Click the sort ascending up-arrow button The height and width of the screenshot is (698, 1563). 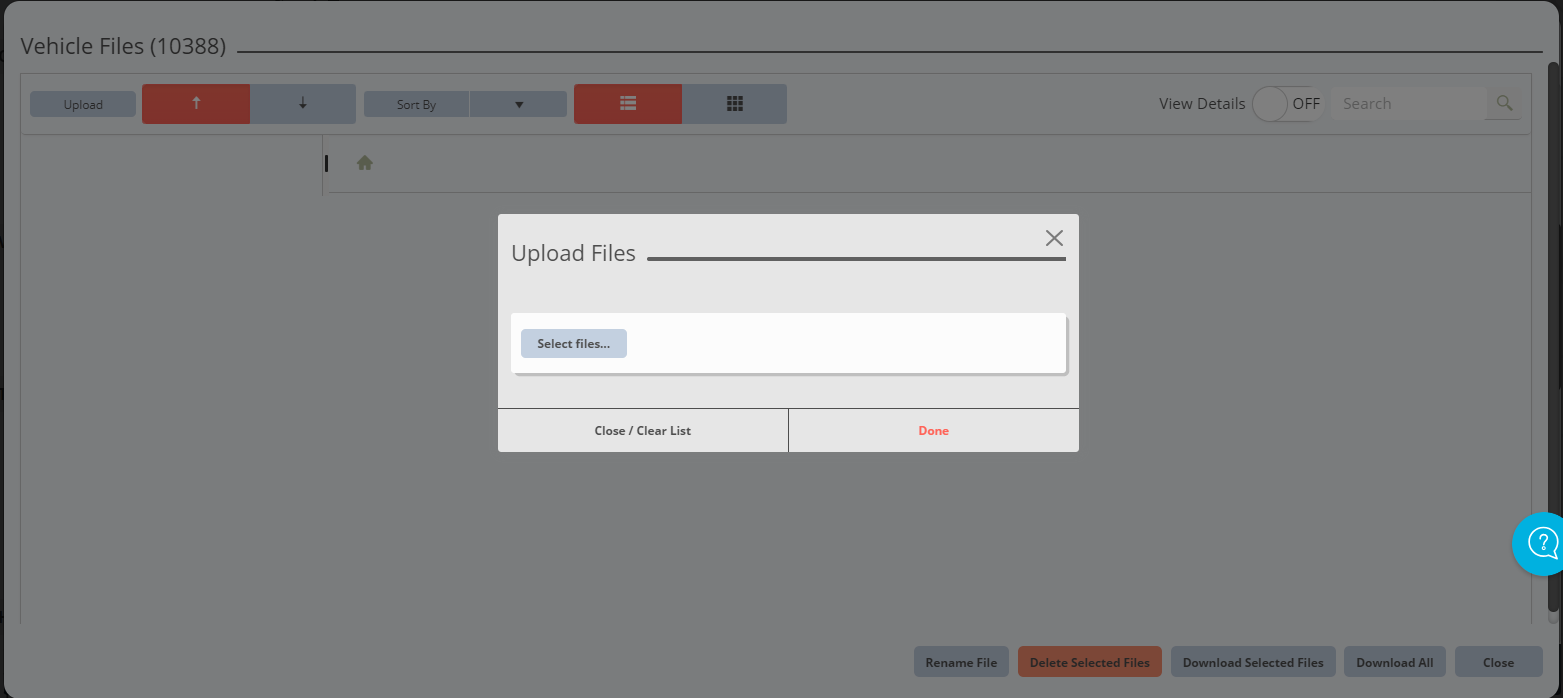point(196,104)
